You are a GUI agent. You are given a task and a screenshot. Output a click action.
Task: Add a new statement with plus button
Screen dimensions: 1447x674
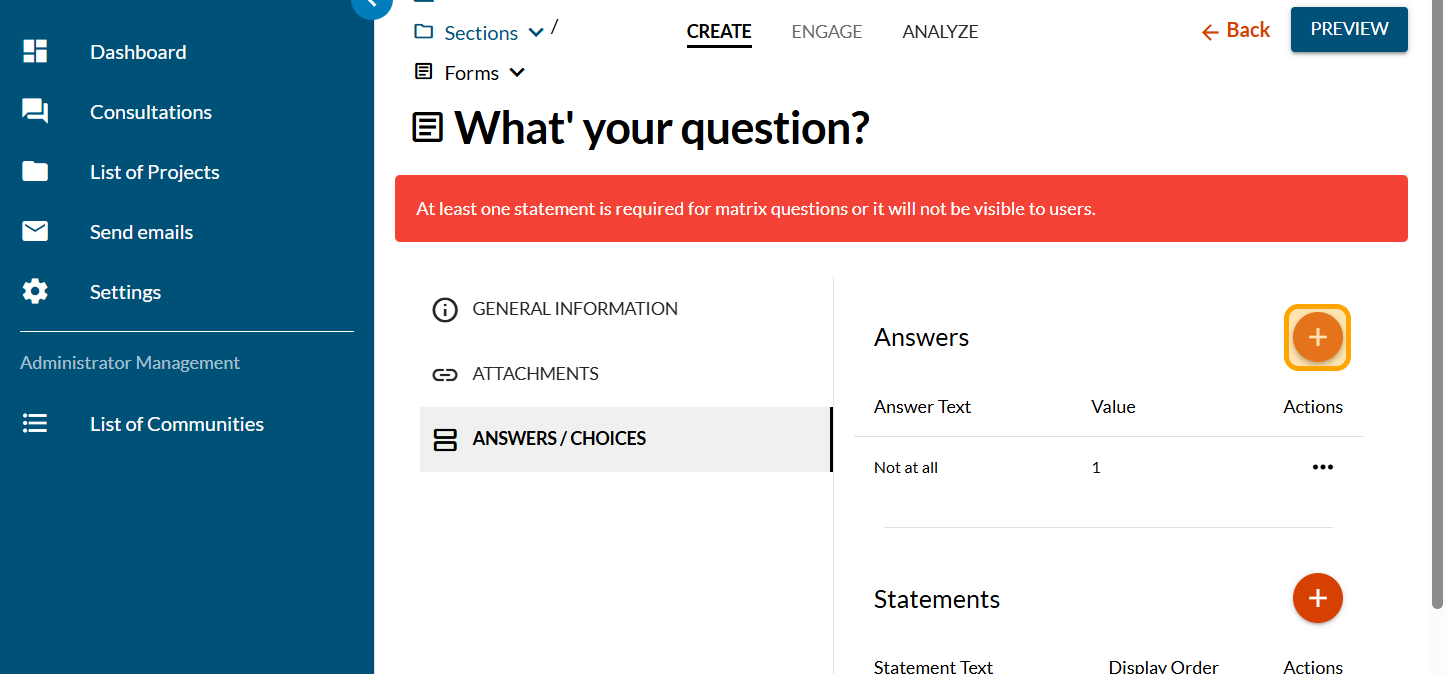point(1317,598)
